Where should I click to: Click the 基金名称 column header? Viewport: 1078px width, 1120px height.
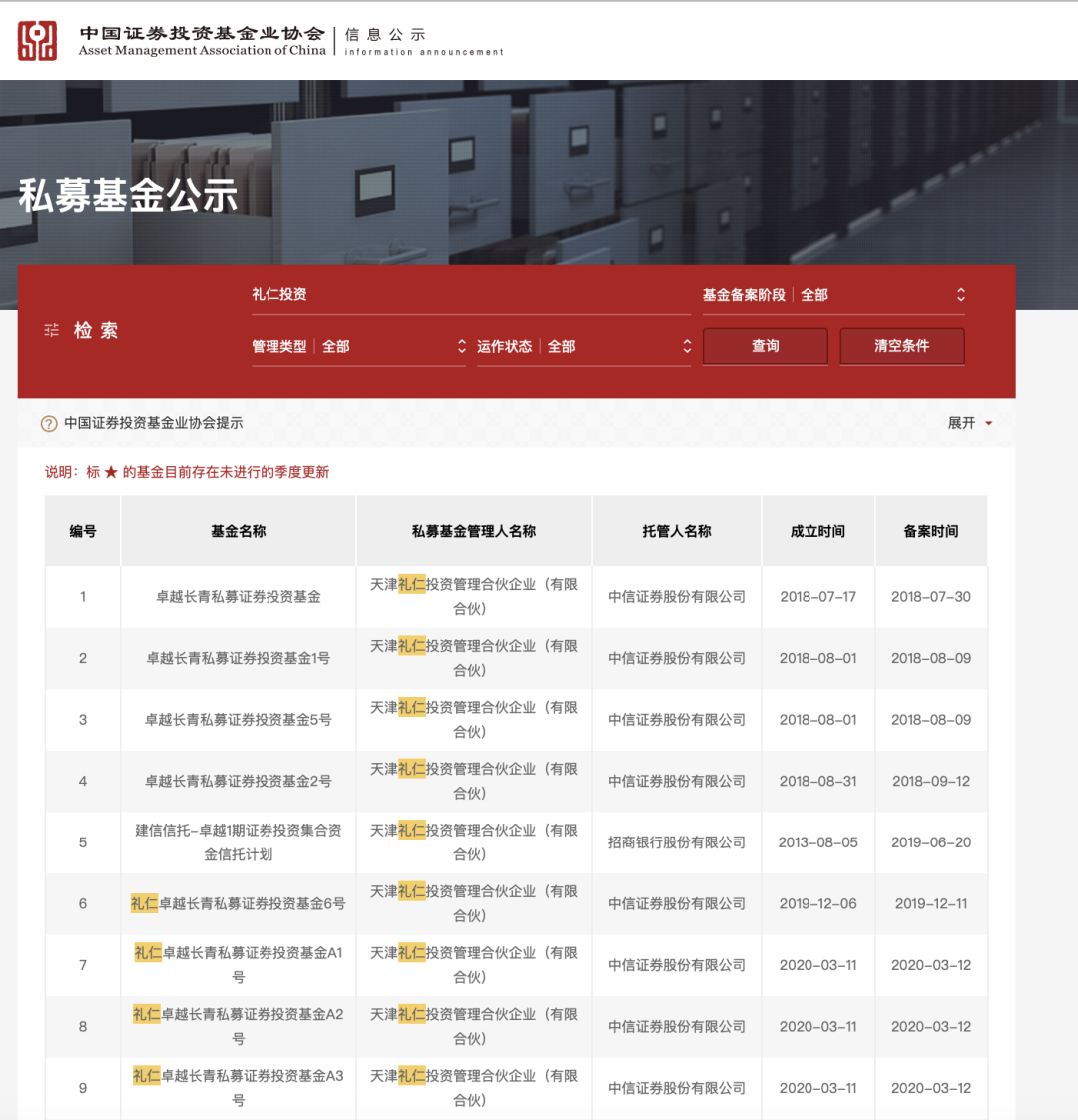pos(238,531)
